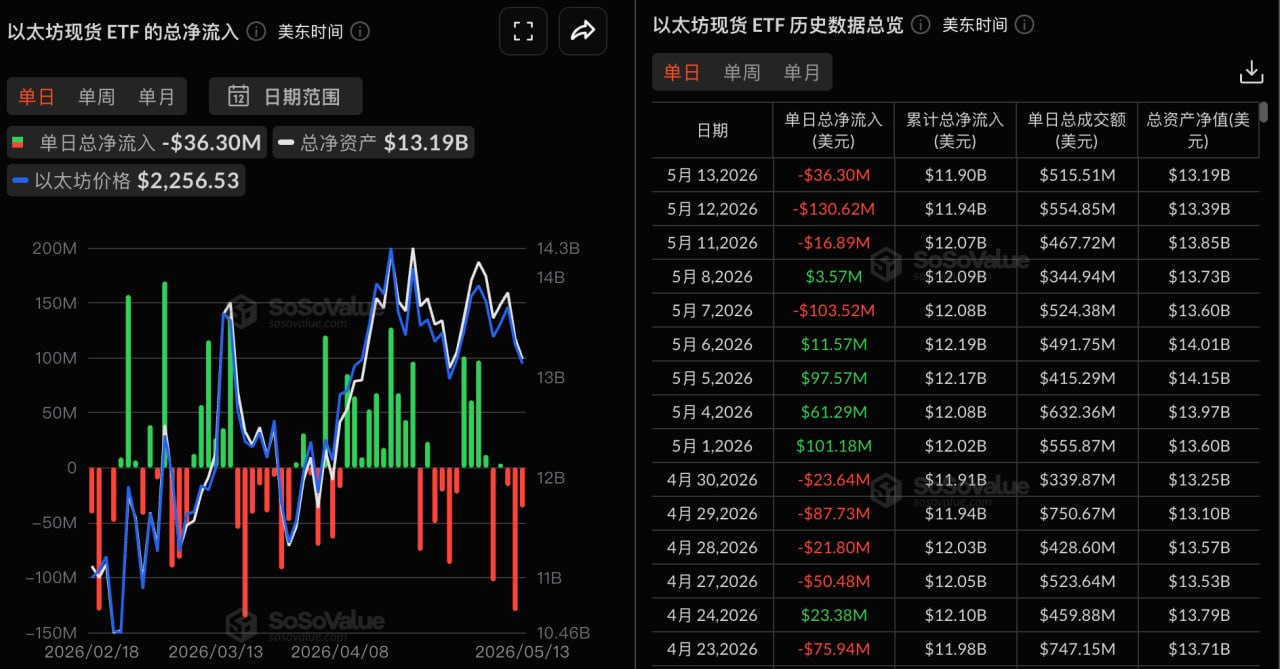Select the 5月 13,2026 date cell
The height and width of the screenshot is (669, 1280).
pos(712,175)
